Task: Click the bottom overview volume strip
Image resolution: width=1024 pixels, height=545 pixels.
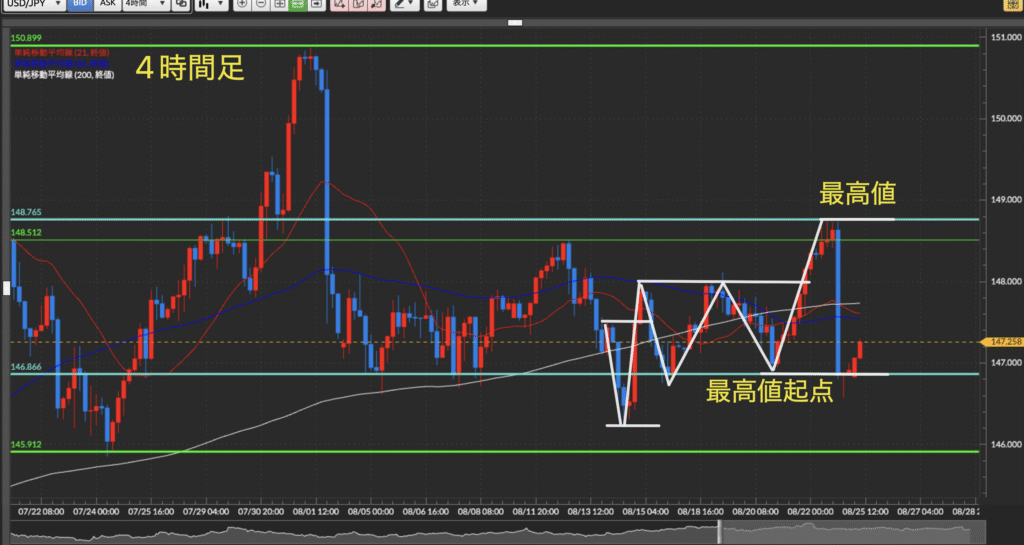Action: [x=498, y=531]
